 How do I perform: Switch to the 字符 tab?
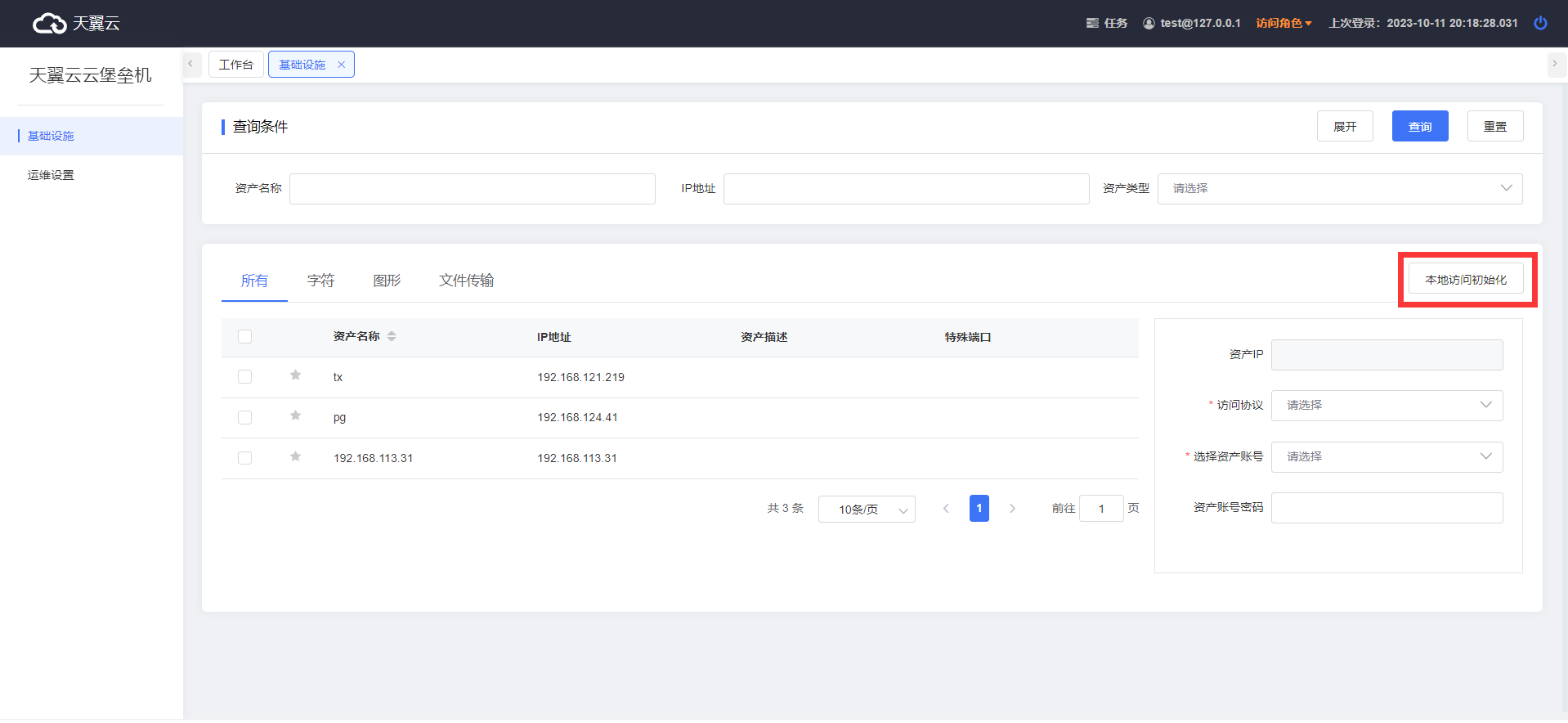320,281
